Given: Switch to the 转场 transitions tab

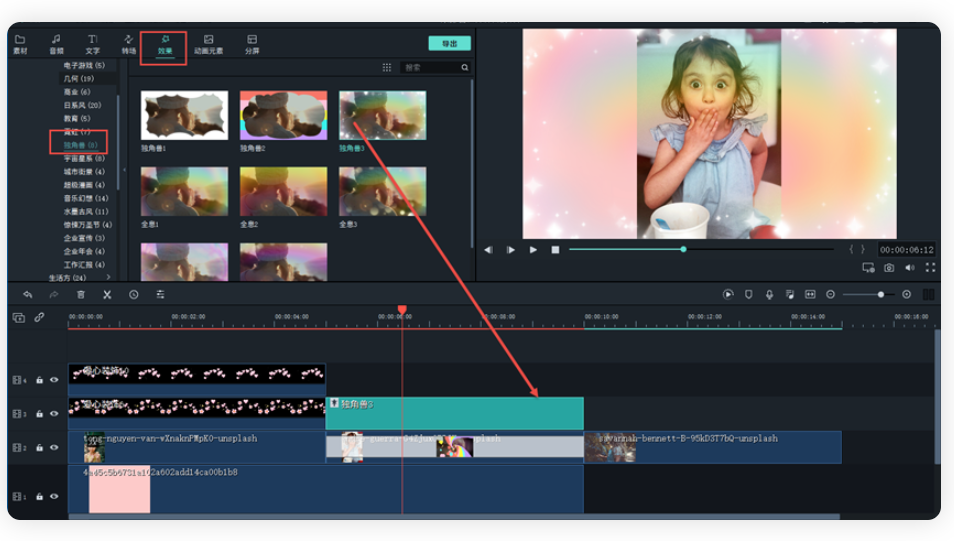Looking at the screenshot, I should click(x=129, y=44).
